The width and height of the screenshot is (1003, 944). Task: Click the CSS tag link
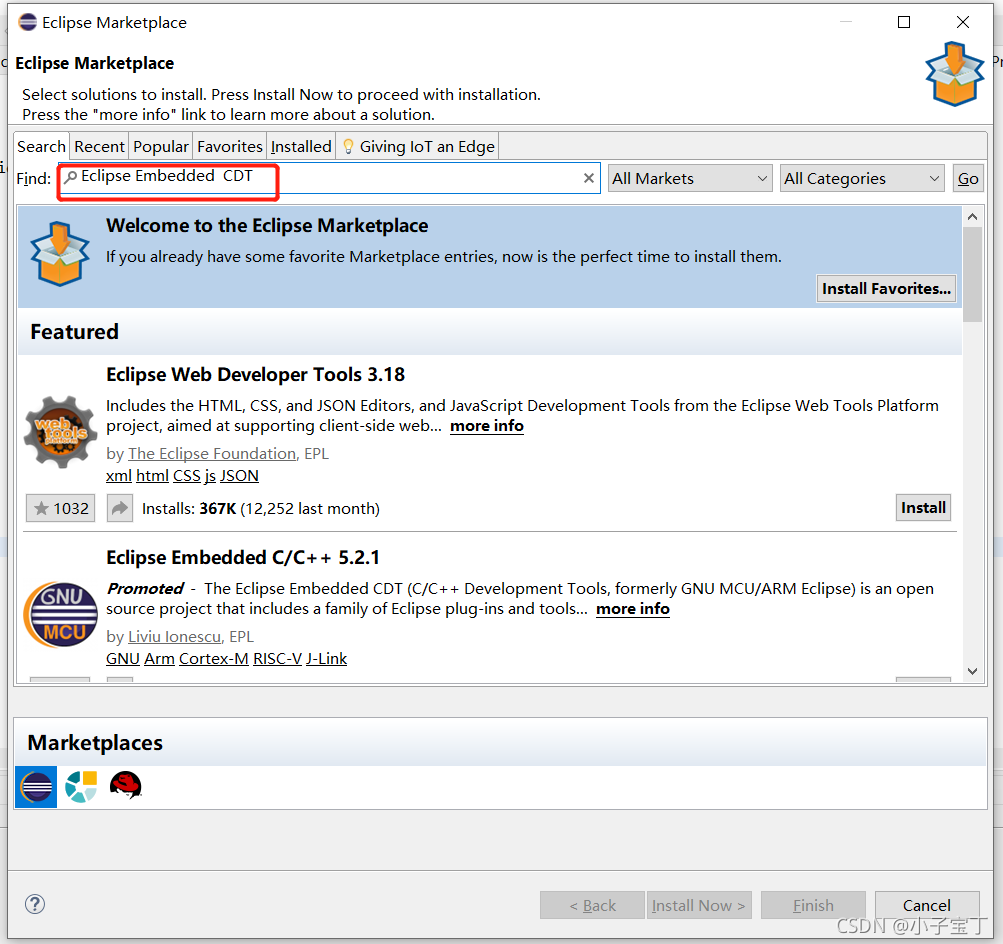point(187,476)
